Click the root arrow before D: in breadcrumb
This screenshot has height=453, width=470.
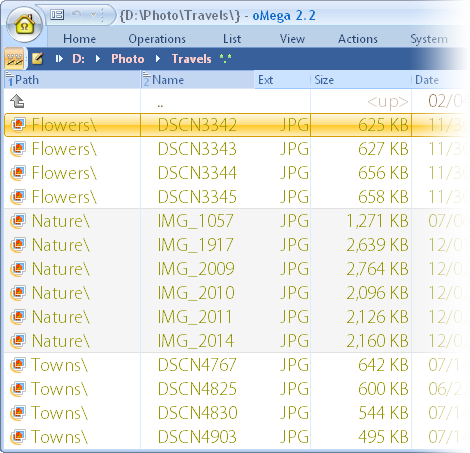59,59
